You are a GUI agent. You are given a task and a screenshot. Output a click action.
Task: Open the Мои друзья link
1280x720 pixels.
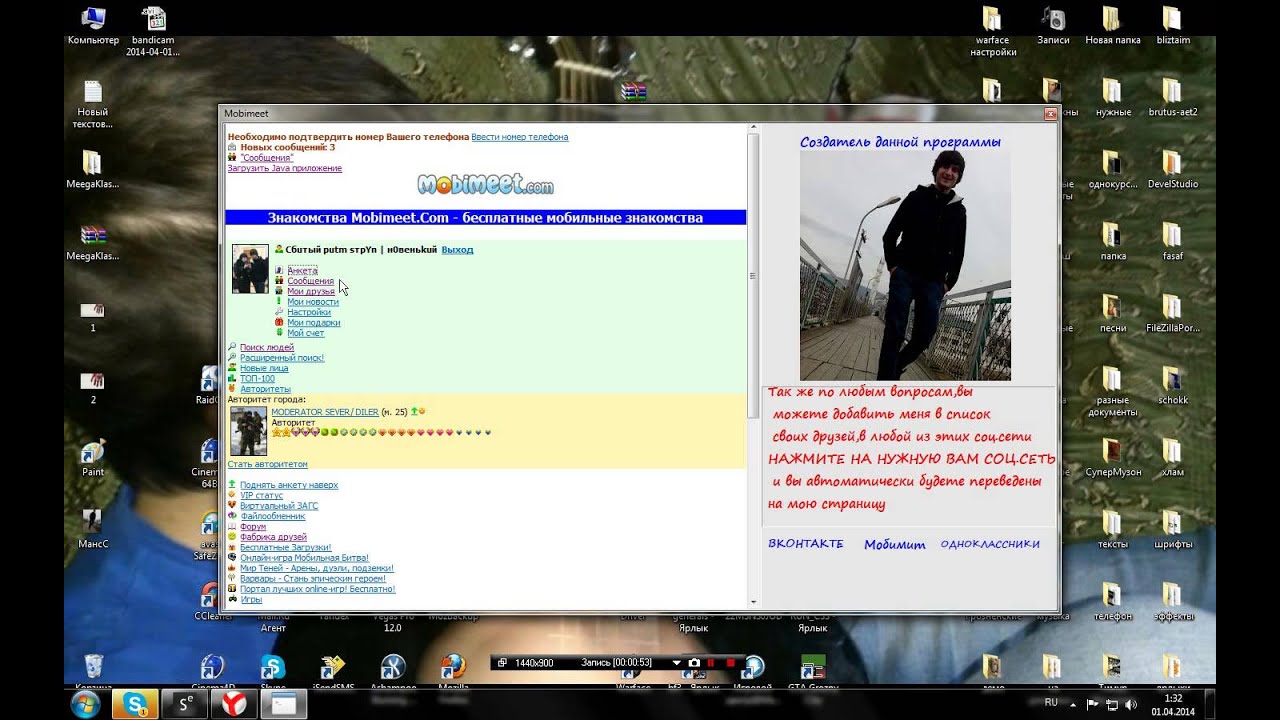tap(311, 291)
